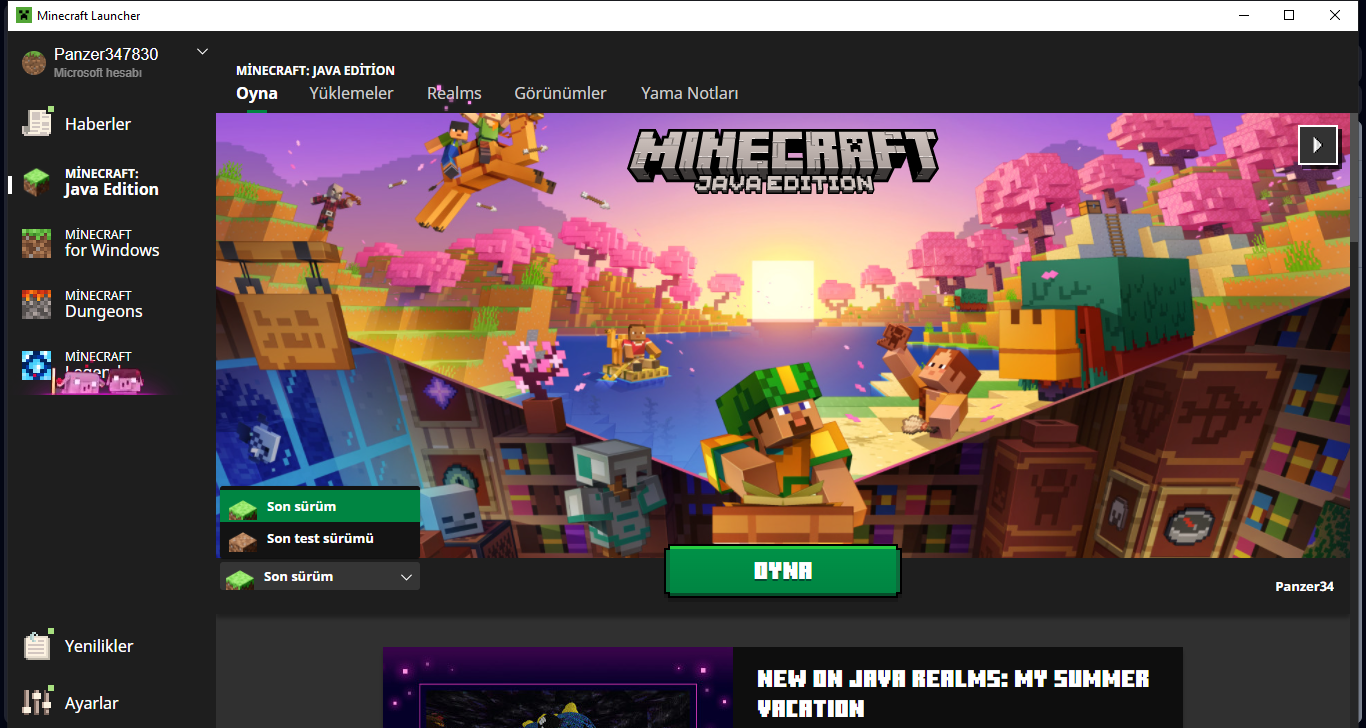Expand the account dropdown chevron
1366x728 pixels.
[x=202, y=52]
